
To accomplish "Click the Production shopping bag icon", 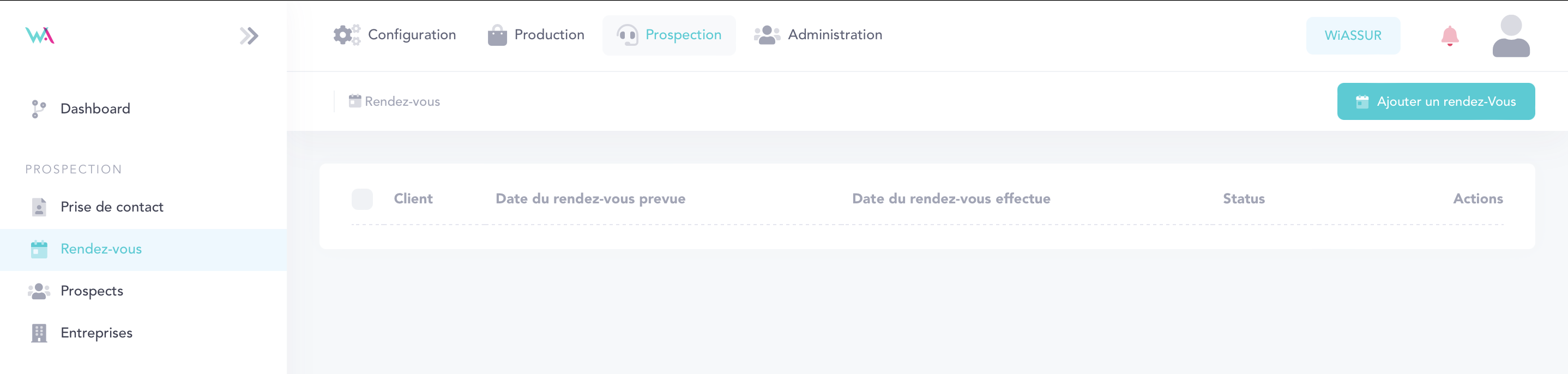I will (x=497, y=35).
